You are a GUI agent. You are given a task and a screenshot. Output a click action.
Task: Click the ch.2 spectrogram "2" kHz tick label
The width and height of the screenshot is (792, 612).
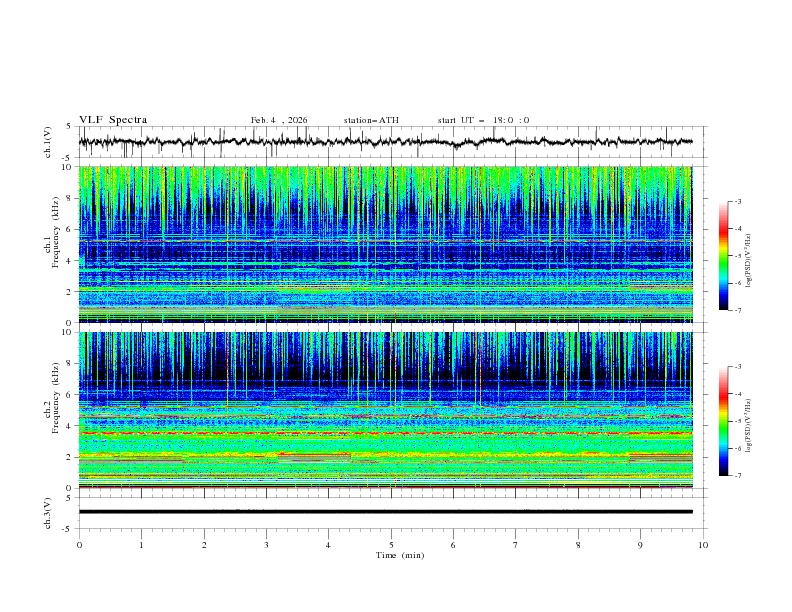[71, 457]
